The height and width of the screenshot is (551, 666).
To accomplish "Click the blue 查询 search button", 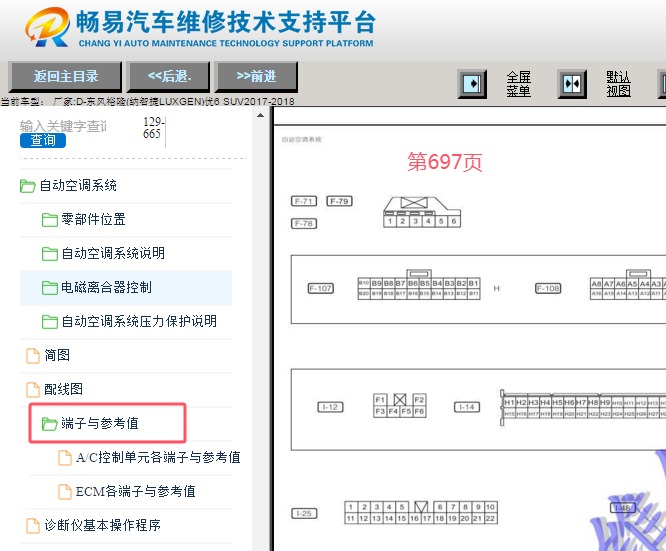I will (x=43, y=140).
